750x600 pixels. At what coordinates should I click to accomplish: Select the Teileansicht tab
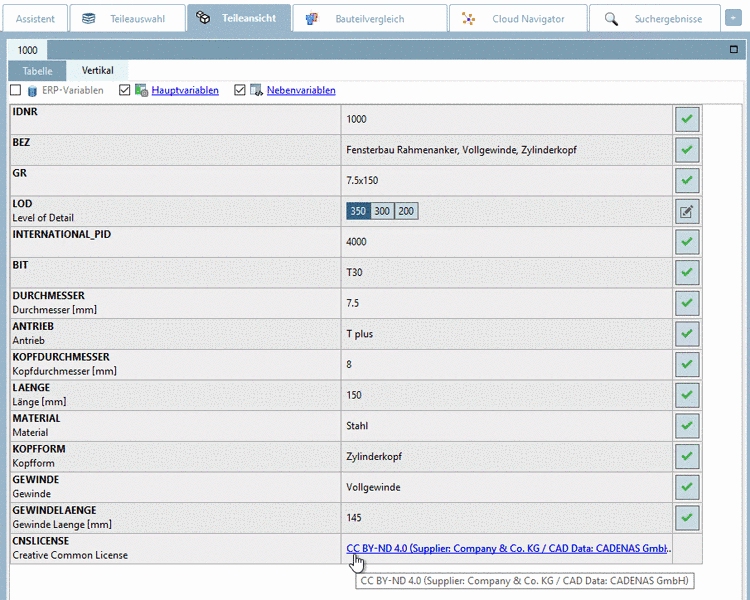coord(239,18)
